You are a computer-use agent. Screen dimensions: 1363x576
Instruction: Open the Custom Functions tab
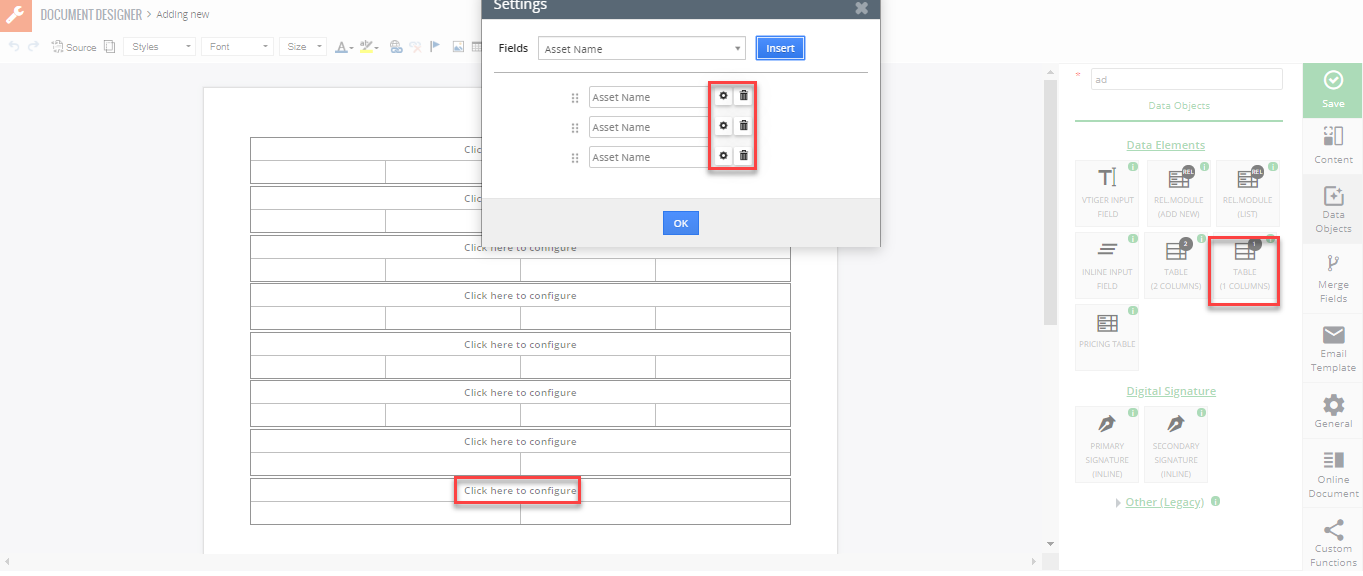[1333, 542]
